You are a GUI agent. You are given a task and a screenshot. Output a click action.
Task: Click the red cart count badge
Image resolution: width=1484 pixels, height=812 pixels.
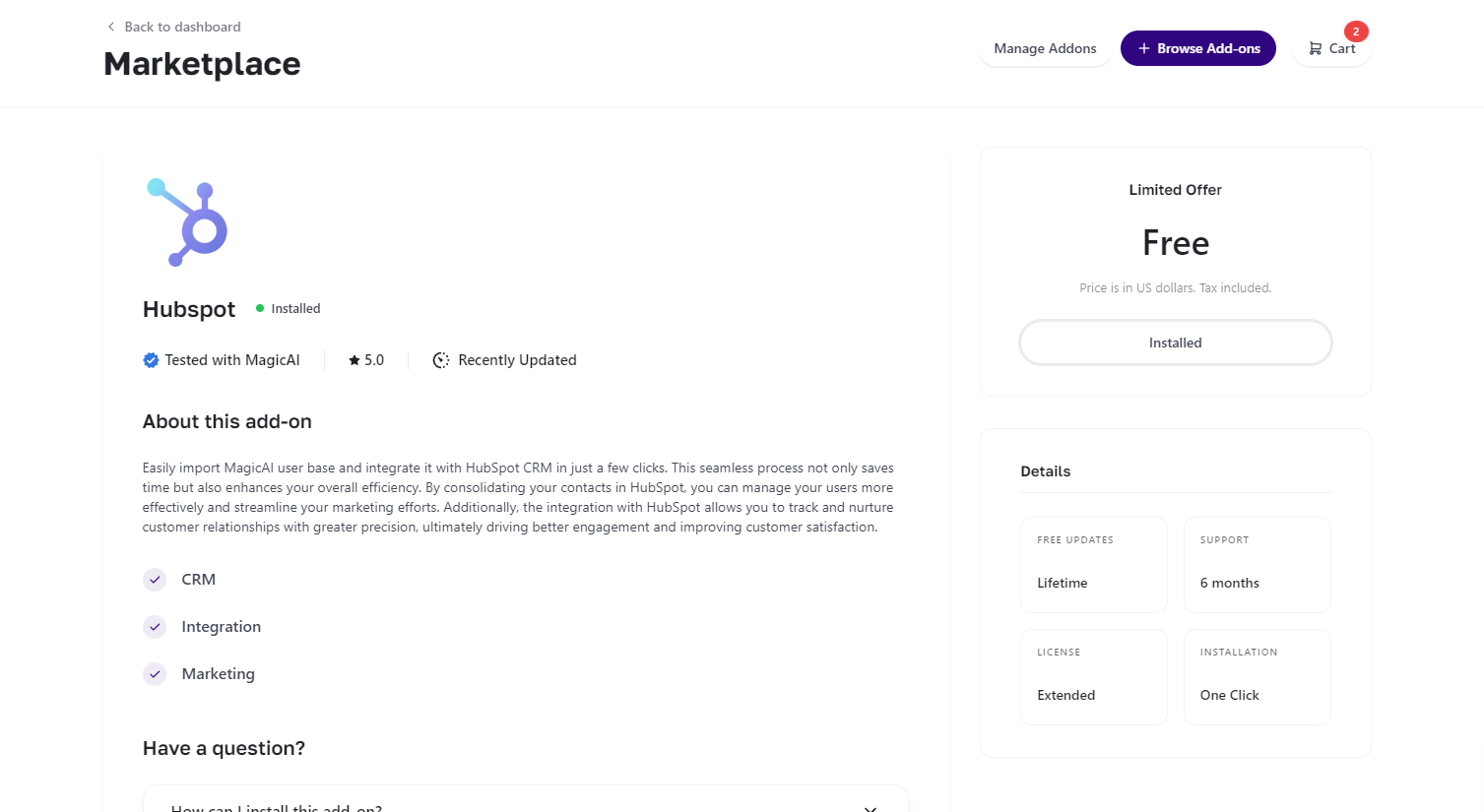[x=1355, y=31]
